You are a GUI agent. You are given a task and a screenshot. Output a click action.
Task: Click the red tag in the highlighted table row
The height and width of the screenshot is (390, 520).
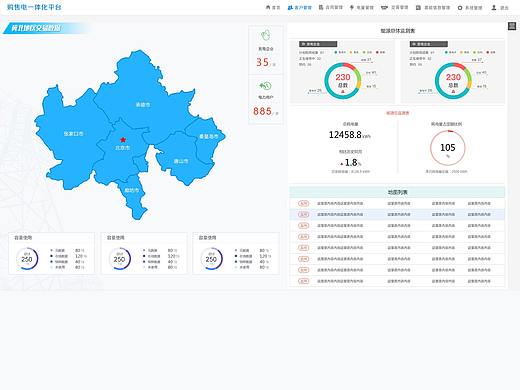[303, 214]
